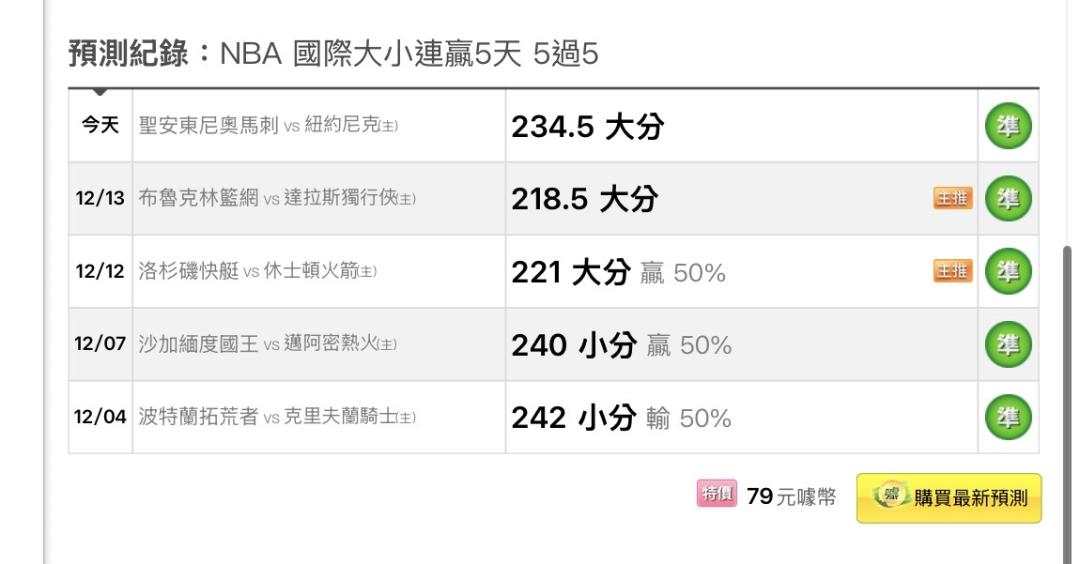The height and width of the screenshot is (564, 1080).
Task: Select the 234.5 大分 prediction
Action: pos(587,127)
